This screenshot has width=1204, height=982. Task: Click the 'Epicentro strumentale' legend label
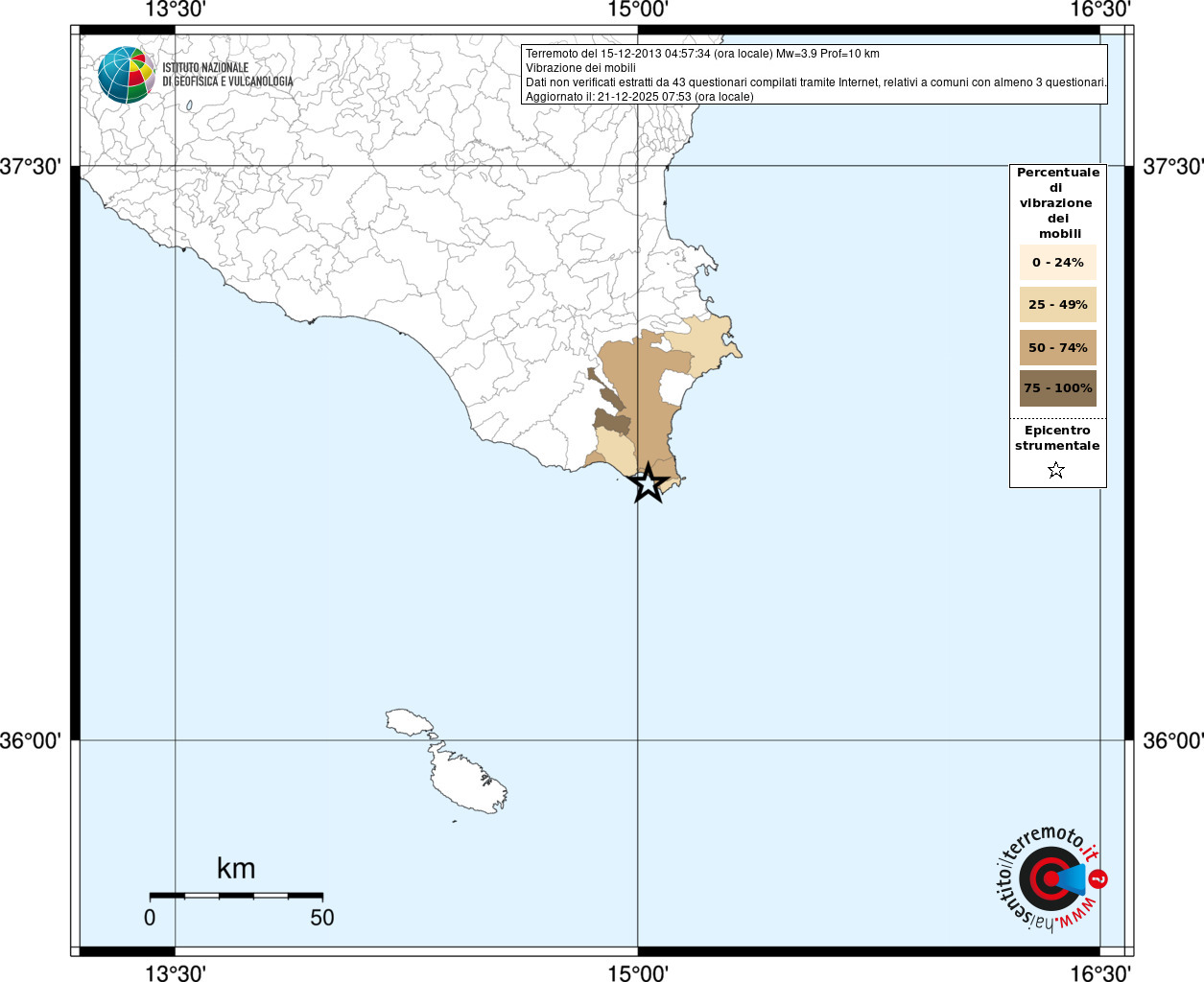pos(1057,438)
